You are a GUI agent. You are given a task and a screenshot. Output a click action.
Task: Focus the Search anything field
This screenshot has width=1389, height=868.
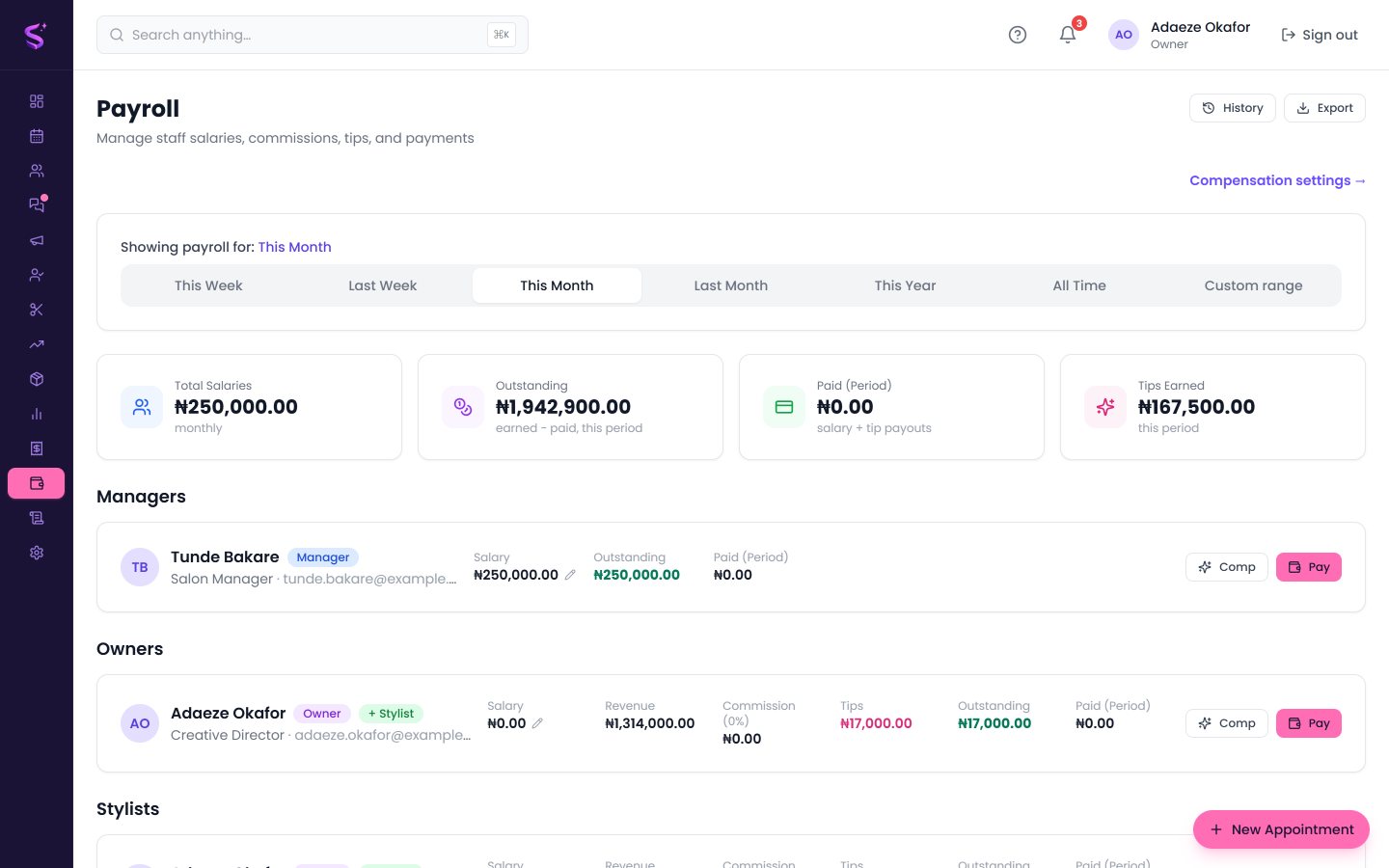point(313,35)
